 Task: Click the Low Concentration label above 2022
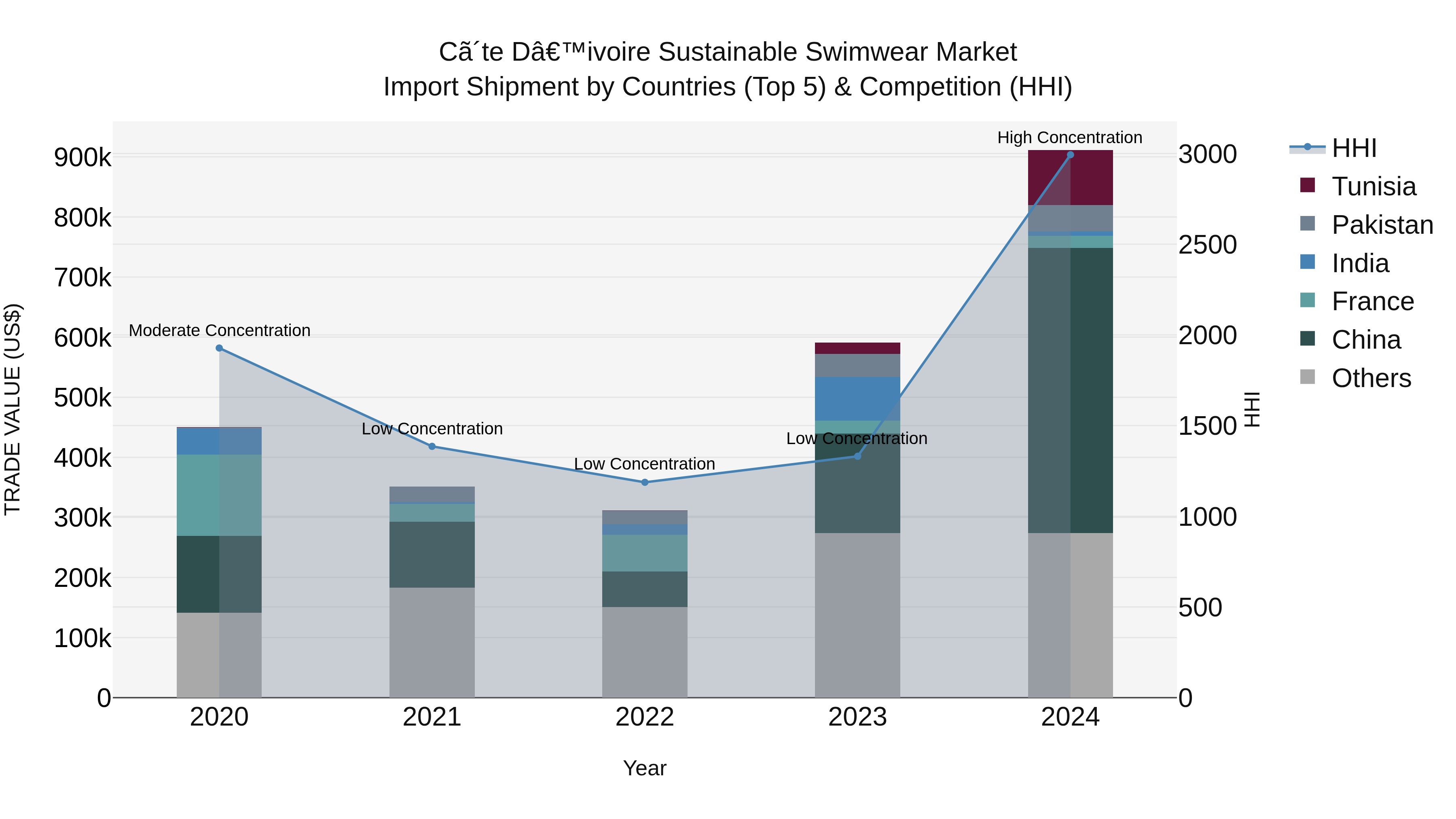(x=645, y=464)
